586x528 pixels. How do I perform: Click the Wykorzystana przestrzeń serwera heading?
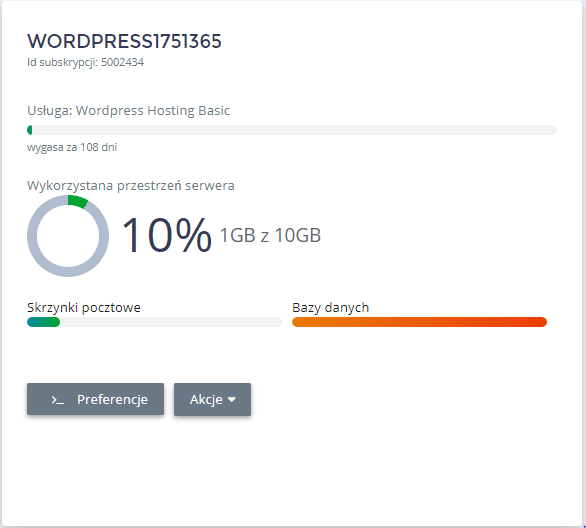point(131,185)
